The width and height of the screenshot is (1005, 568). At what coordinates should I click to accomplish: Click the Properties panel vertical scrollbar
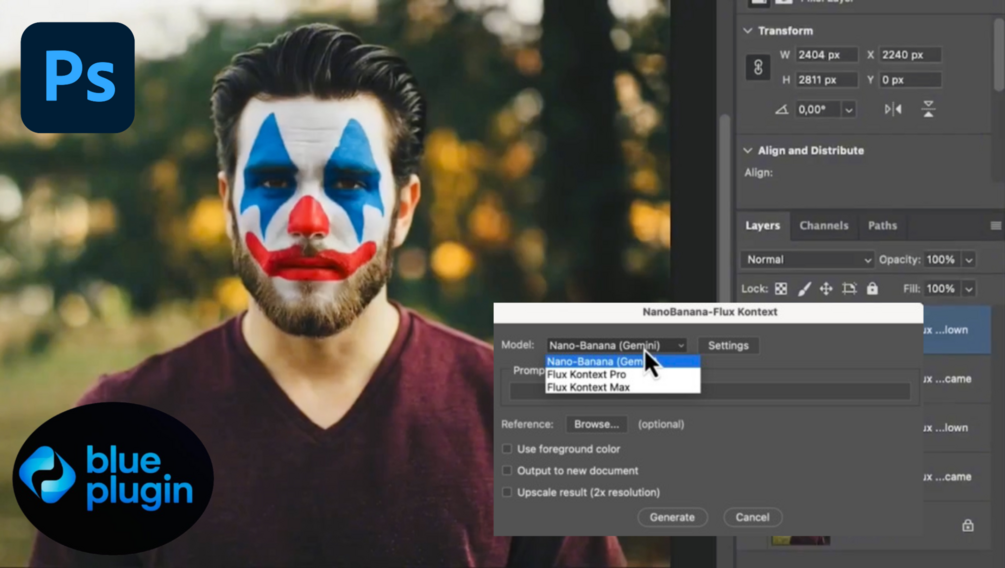pos(999,56)
